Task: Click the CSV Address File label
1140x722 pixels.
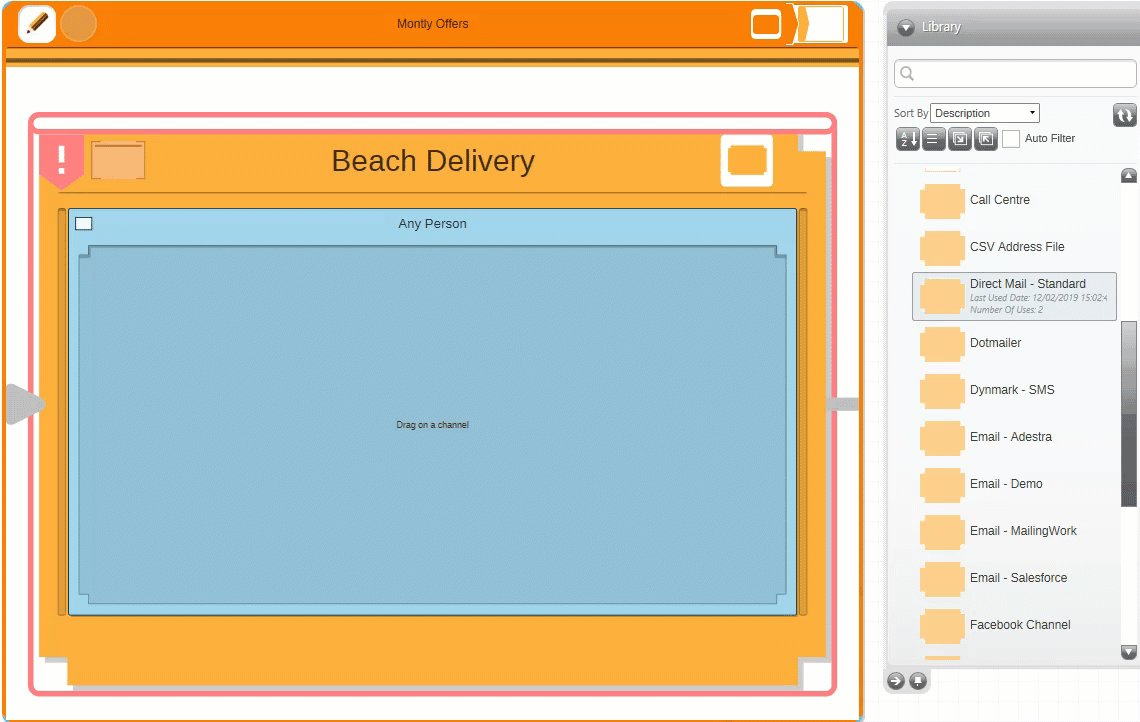Action: (1017, 247)
